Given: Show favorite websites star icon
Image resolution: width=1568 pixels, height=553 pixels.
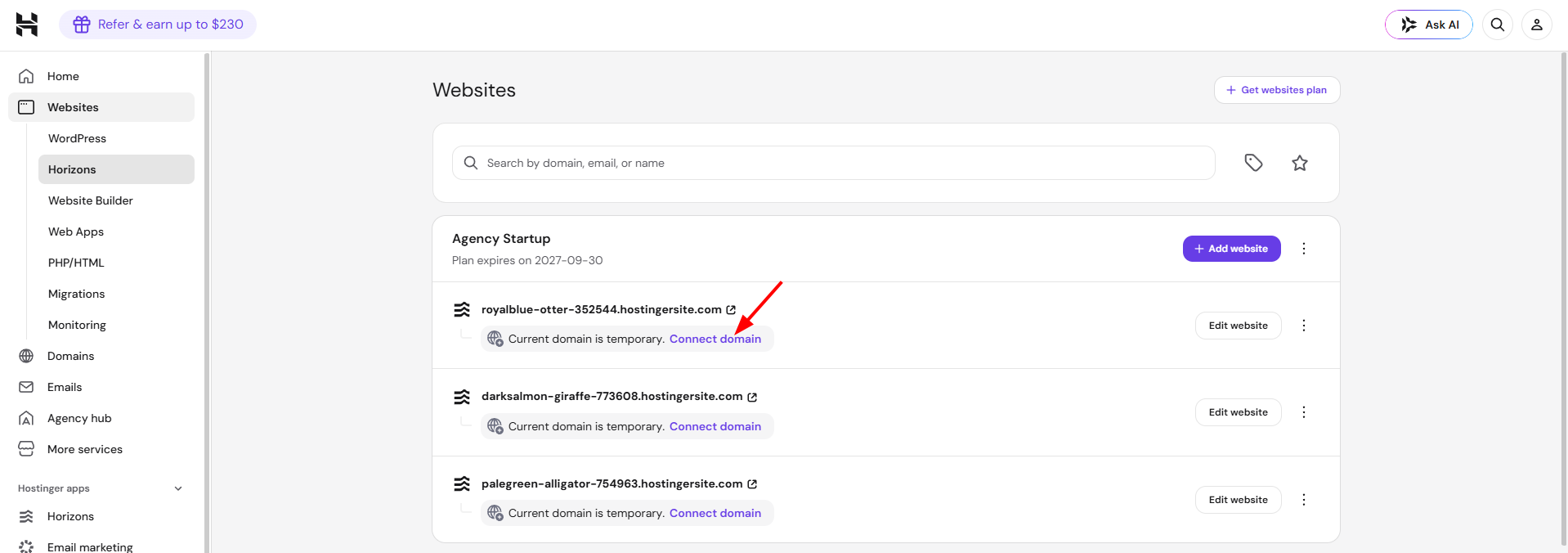Looking at the screenshot, I should coord(1300,163).
